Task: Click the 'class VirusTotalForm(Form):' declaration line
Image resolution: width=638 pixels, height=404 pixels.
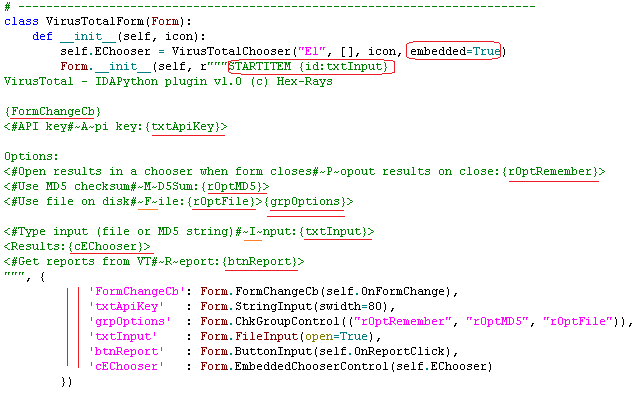Action: (98, 21)
